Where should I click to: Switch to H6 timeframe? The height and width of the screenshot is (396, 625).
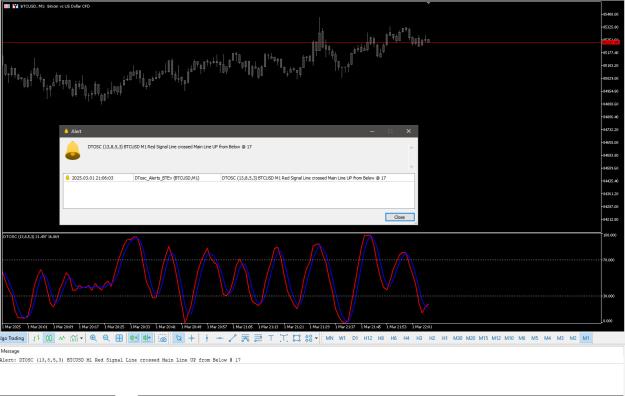393,338
